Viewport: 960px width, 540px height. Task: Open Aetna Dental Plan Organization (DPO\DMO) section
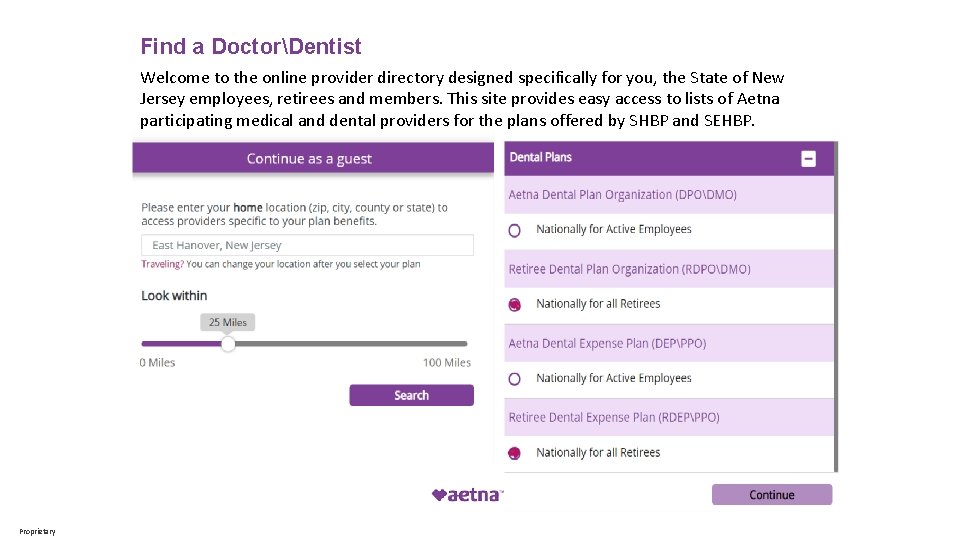tap(669, 195)
